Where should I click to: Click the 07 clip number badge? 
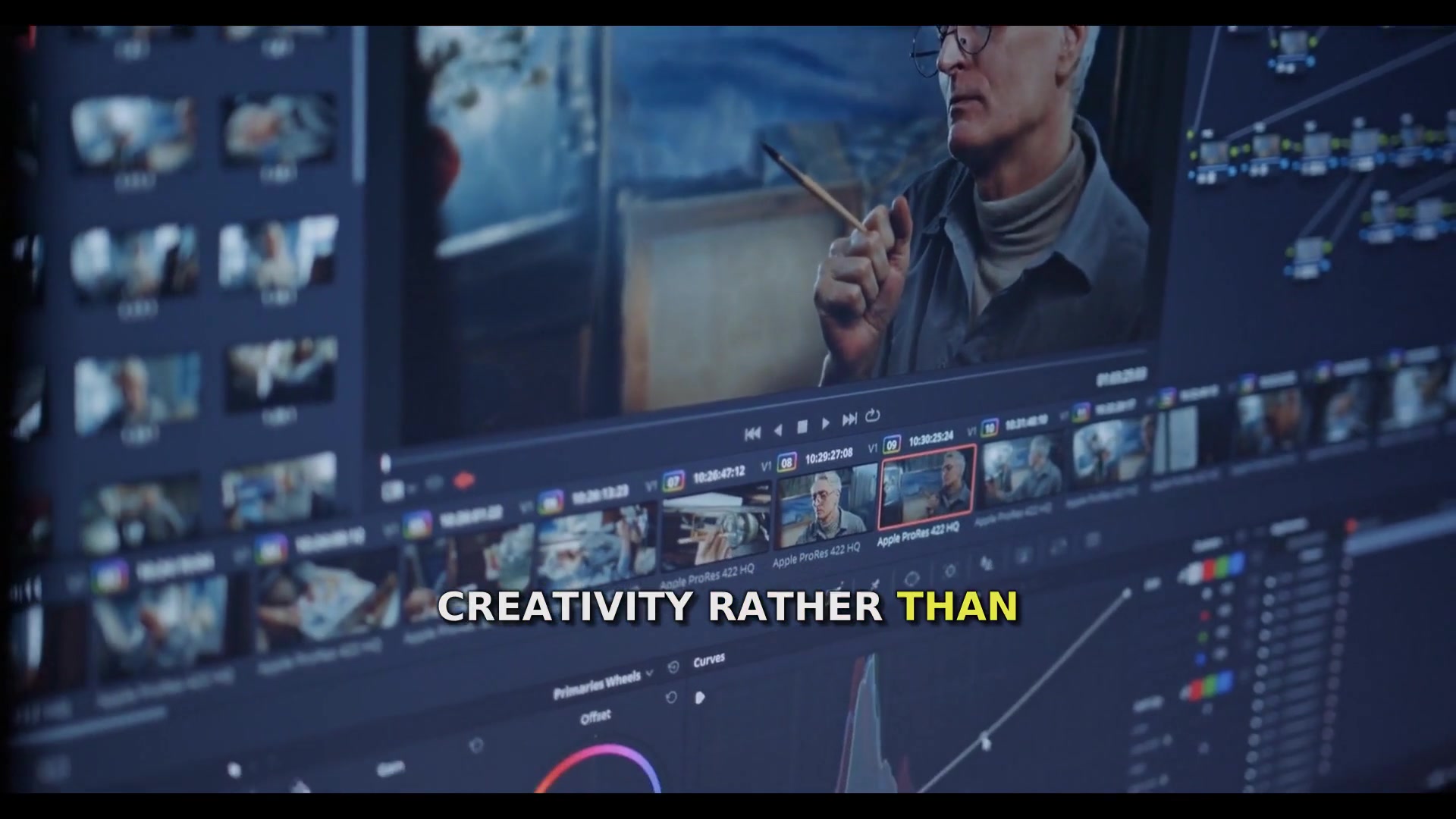click(673, 480)
